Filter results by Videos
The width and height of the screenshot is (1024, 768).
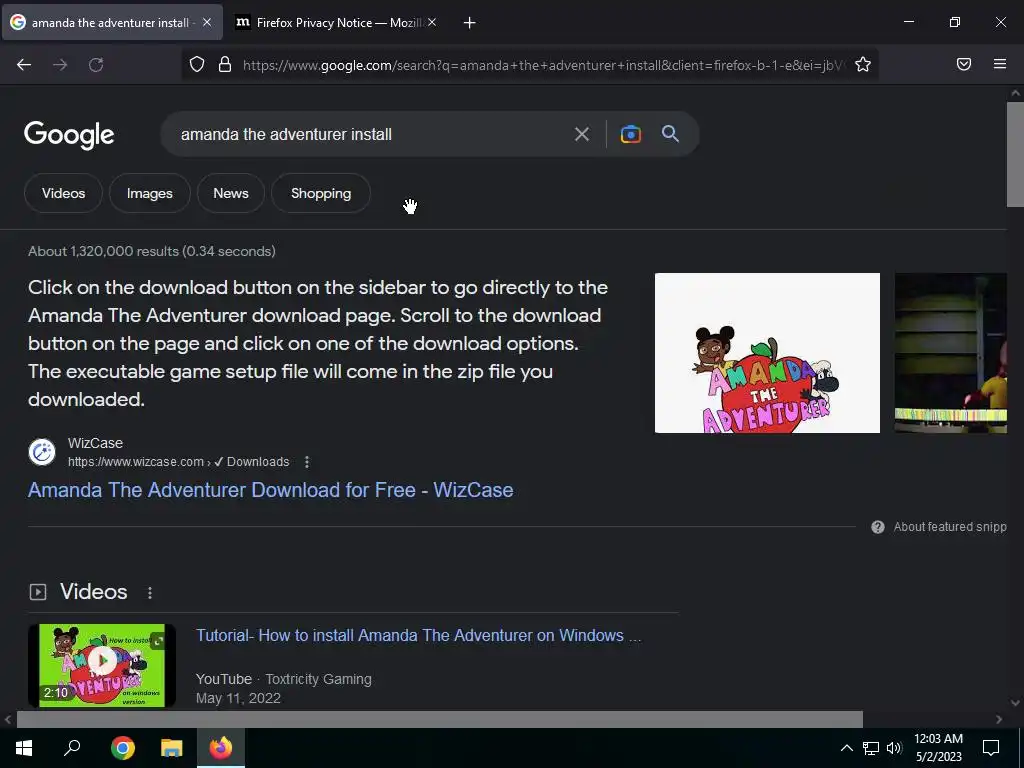(x=63, y=193)
